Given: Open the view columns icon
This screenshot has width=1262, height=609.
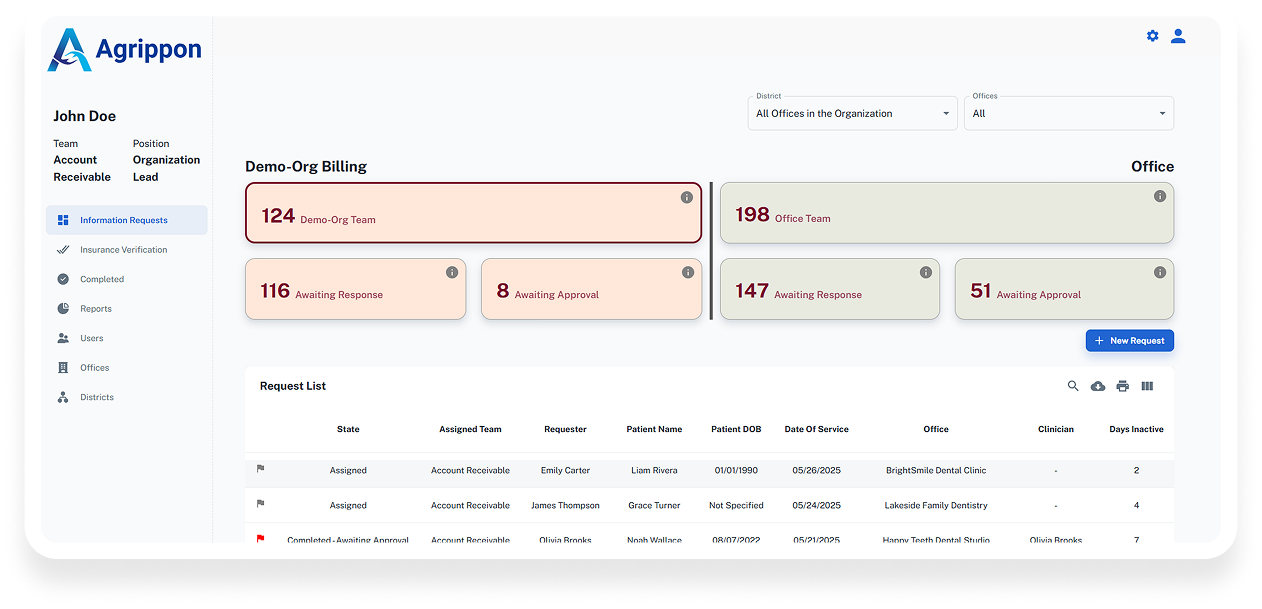Looking at the screenshot, I should (1147, 386).
